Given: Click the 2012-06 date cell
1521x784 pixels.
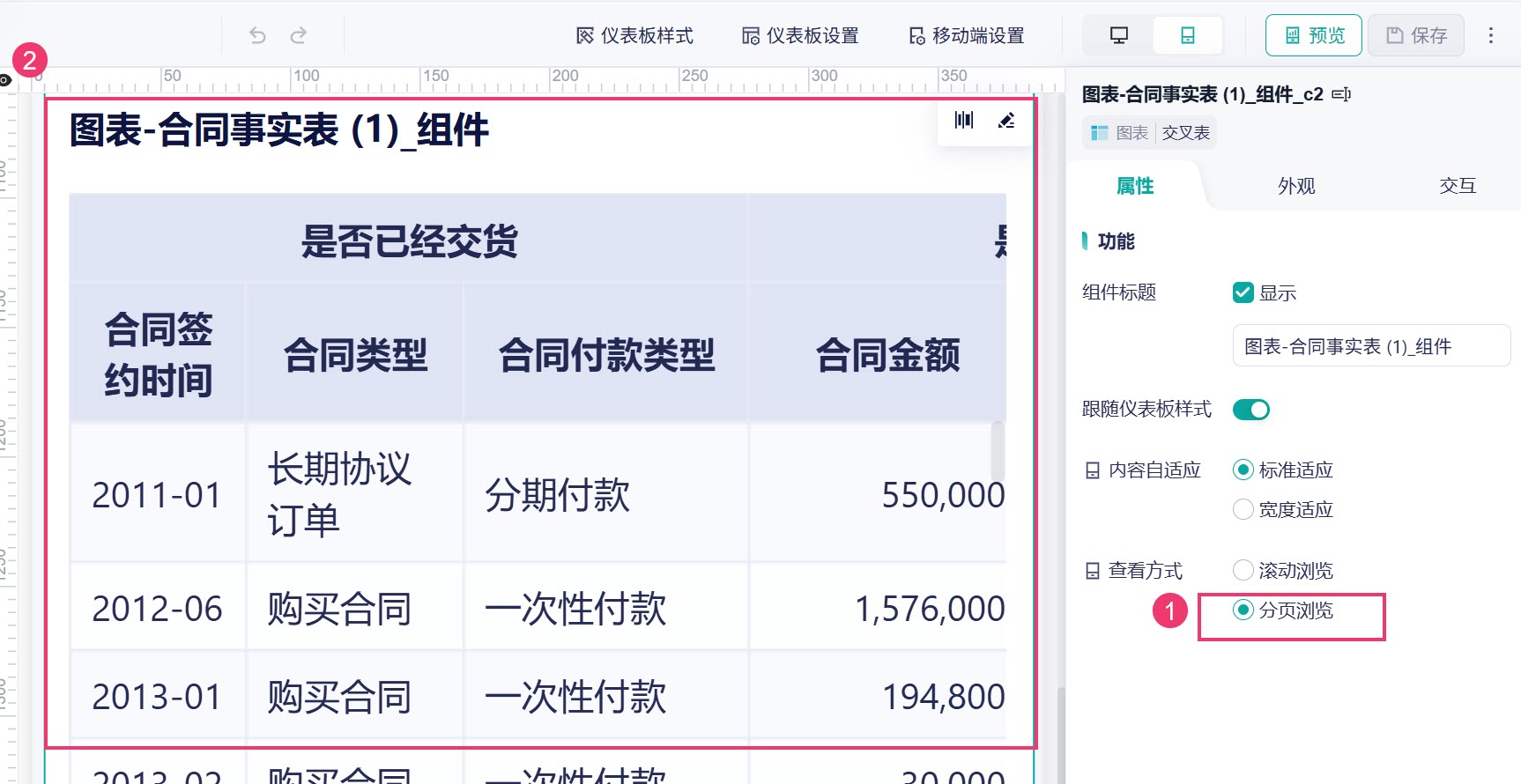Looking at the screenshot, I should point(158,609).
